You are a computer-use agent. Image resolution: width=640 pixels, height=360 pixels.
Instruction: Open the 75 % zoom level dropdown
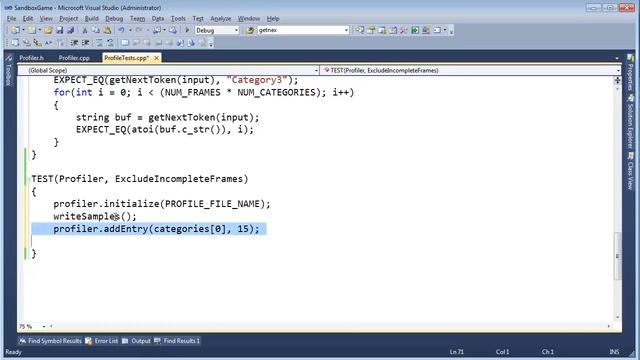click(x=44, y=327)
